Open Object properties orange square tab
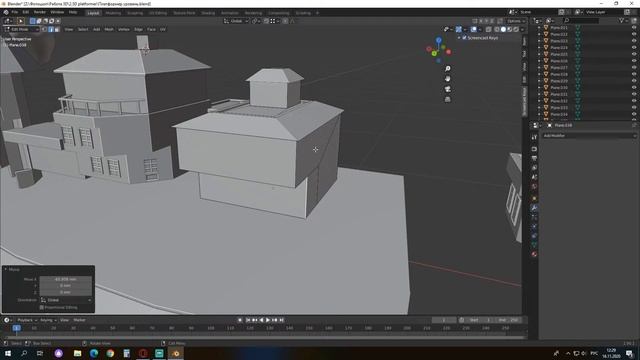The height and width of the screenshot is (360, 640). (534, 198)
